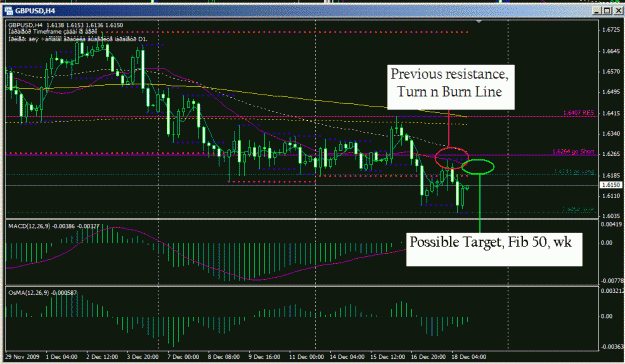This screenshot has width=625, height=364.
Task: Click the 0.00 level on MACD scale
Action: 607,242
